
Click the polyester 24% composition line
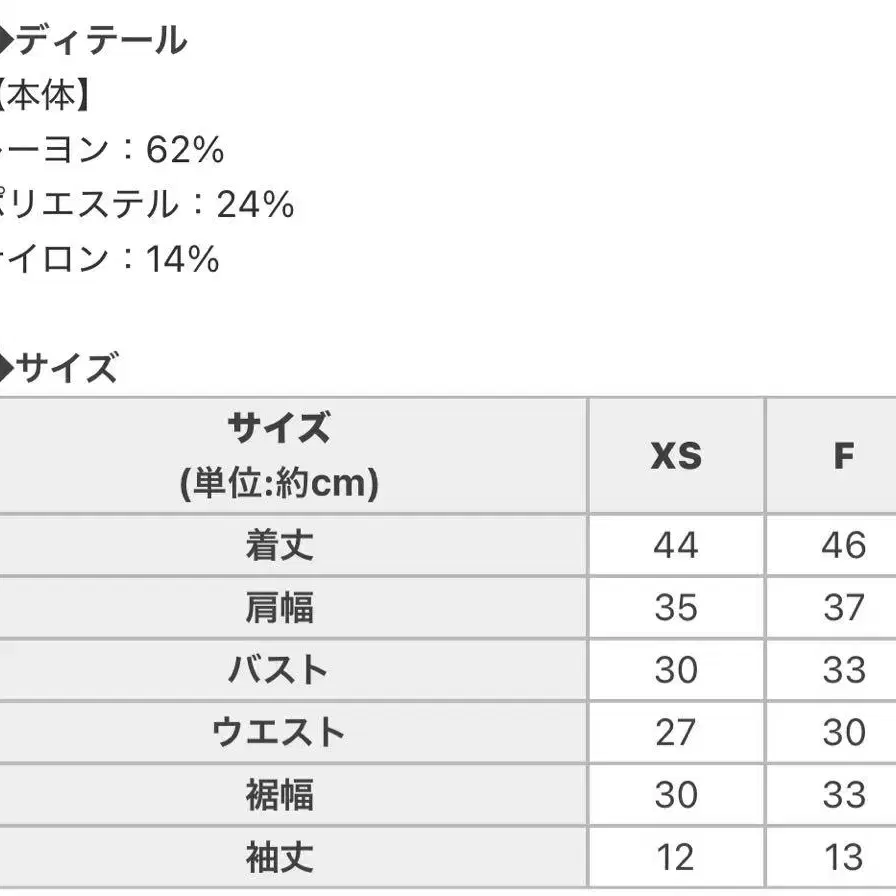147,205
